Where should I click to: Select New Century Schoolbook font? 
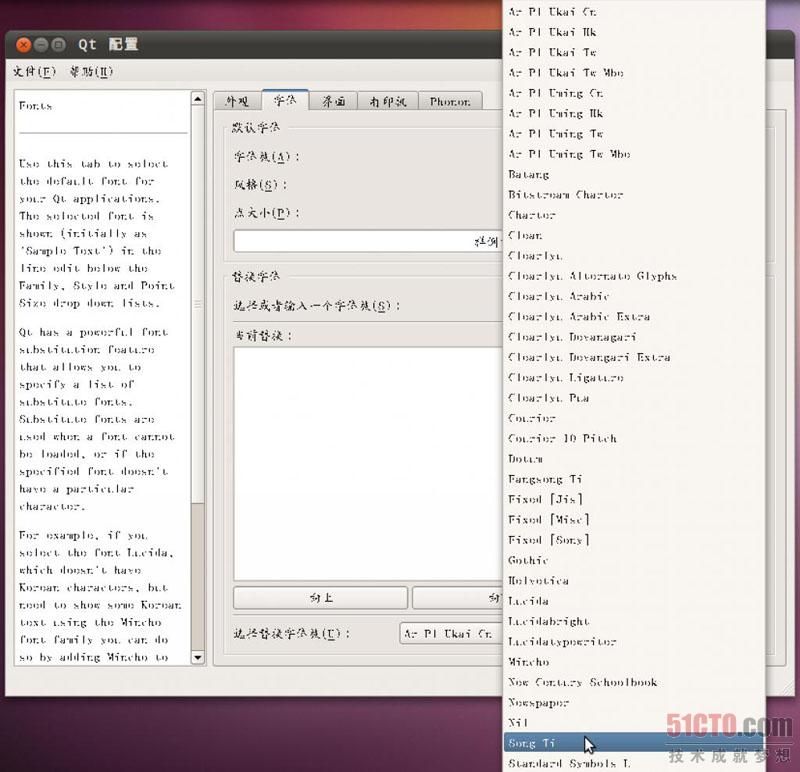click(x=634, y=682)
